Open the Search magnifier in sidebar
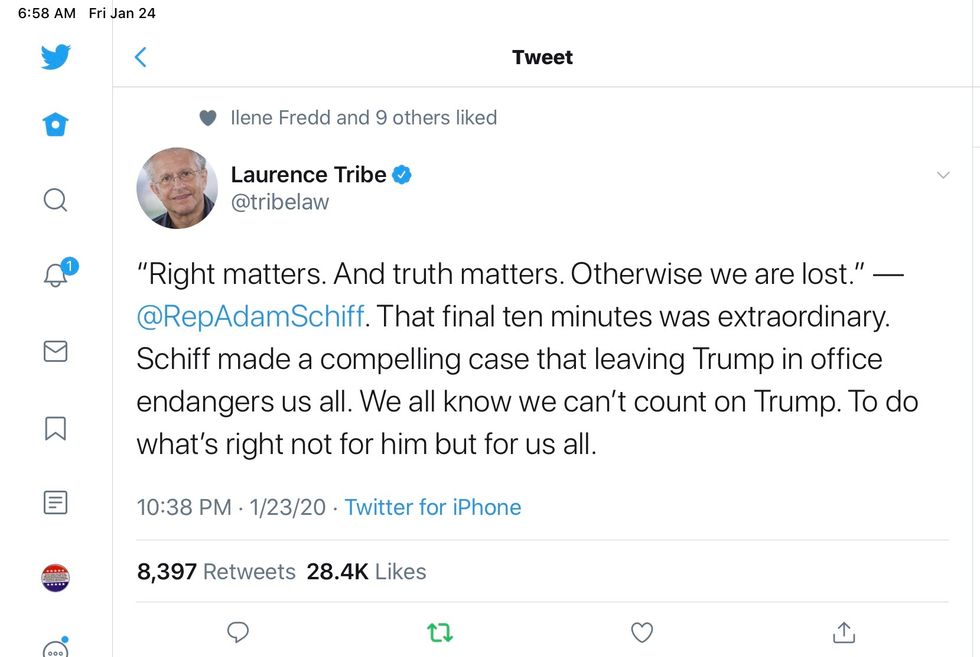 (x=56, y=200)
